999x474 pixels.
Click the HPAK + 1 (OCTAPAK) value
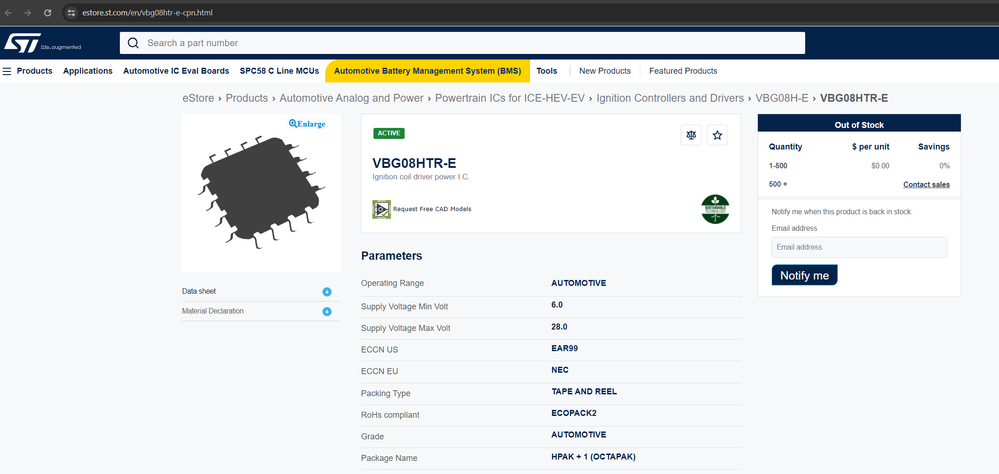[593, 457]
